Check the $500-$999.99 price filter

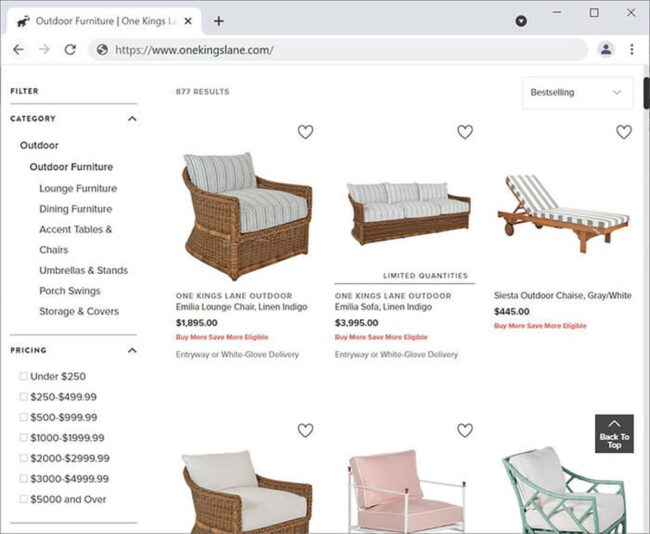pos(24,417)
